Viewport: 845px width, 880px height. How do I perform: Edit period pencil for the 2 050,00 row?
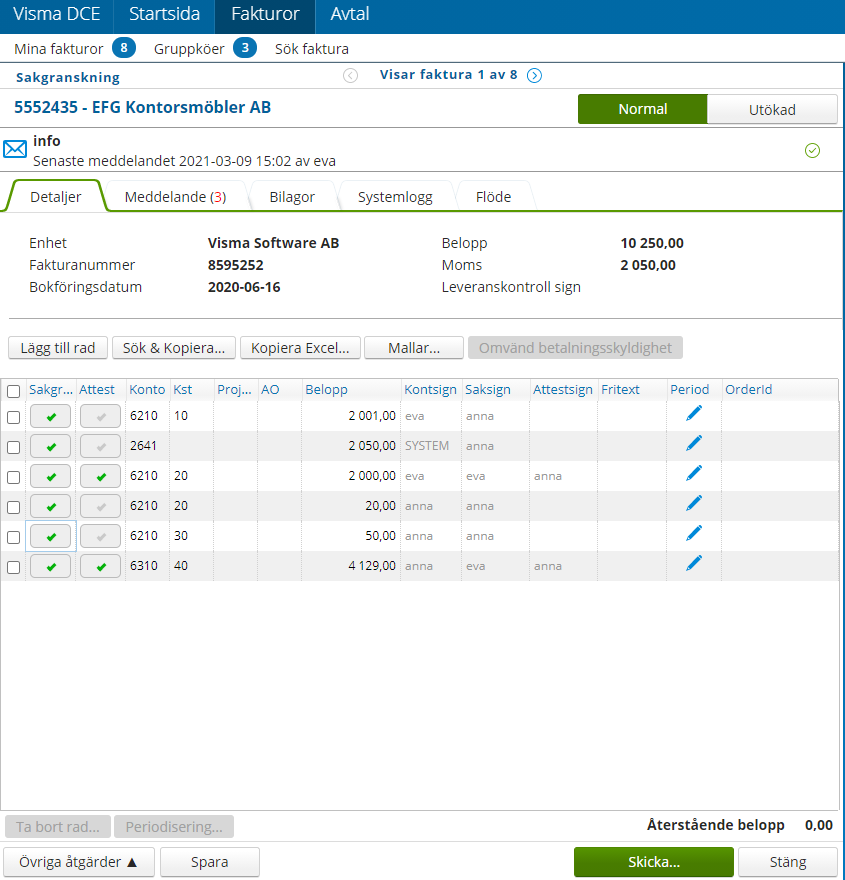point(694,444)
